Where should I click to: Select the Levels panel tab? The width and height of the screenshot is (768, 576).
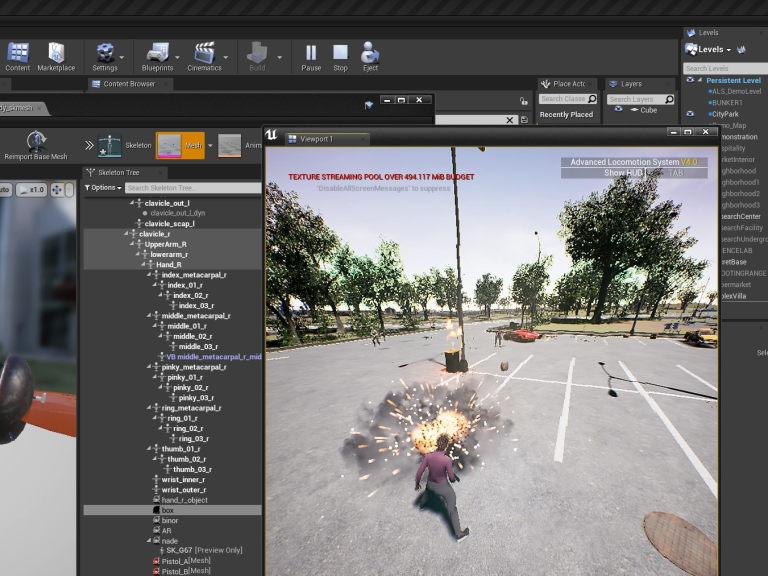pos(708,32)
